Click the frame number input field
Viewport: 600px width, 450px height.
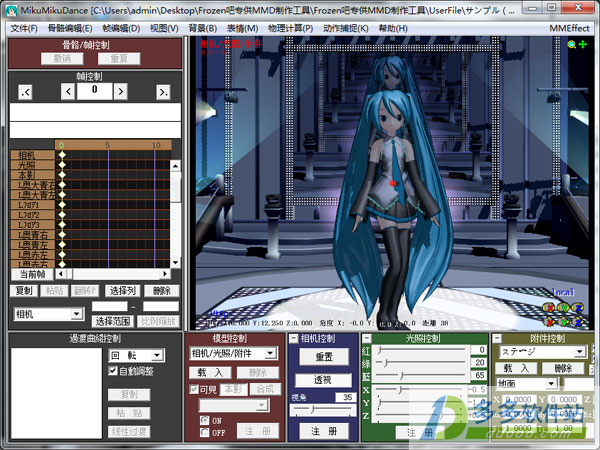click(95, 91)
